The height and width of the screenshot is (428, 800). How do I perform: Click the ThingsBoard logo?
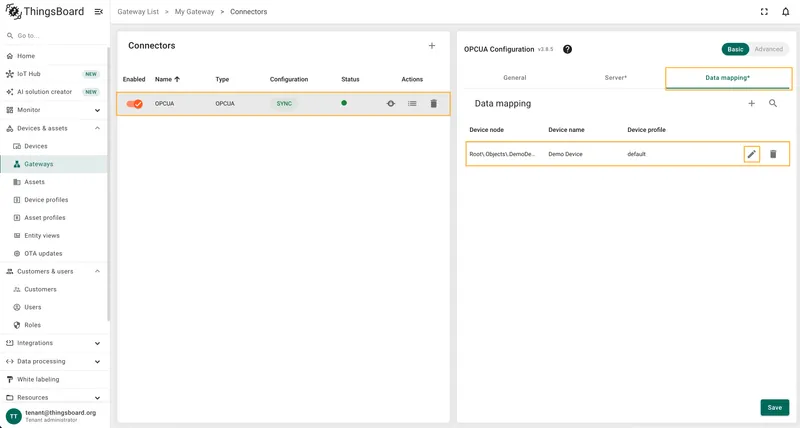click(x=44, y=11)
